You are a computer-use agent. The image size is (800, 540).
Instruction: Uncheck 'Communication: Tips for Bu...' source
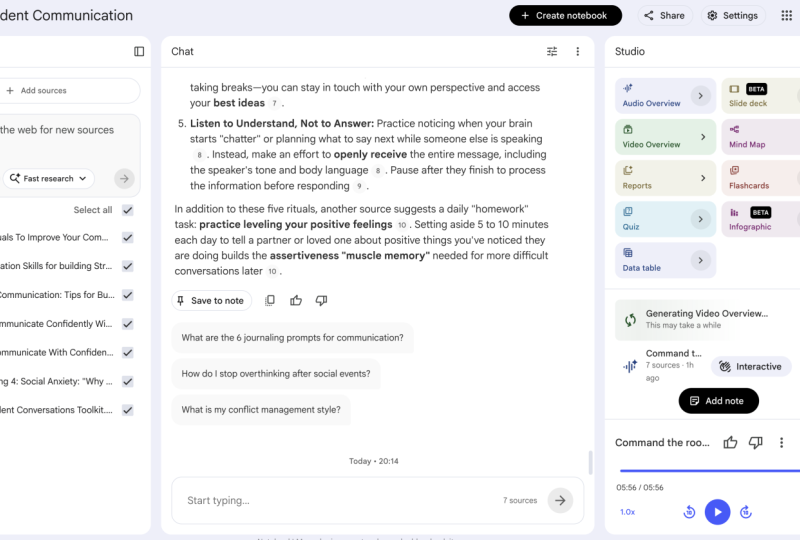click(128, 295)
